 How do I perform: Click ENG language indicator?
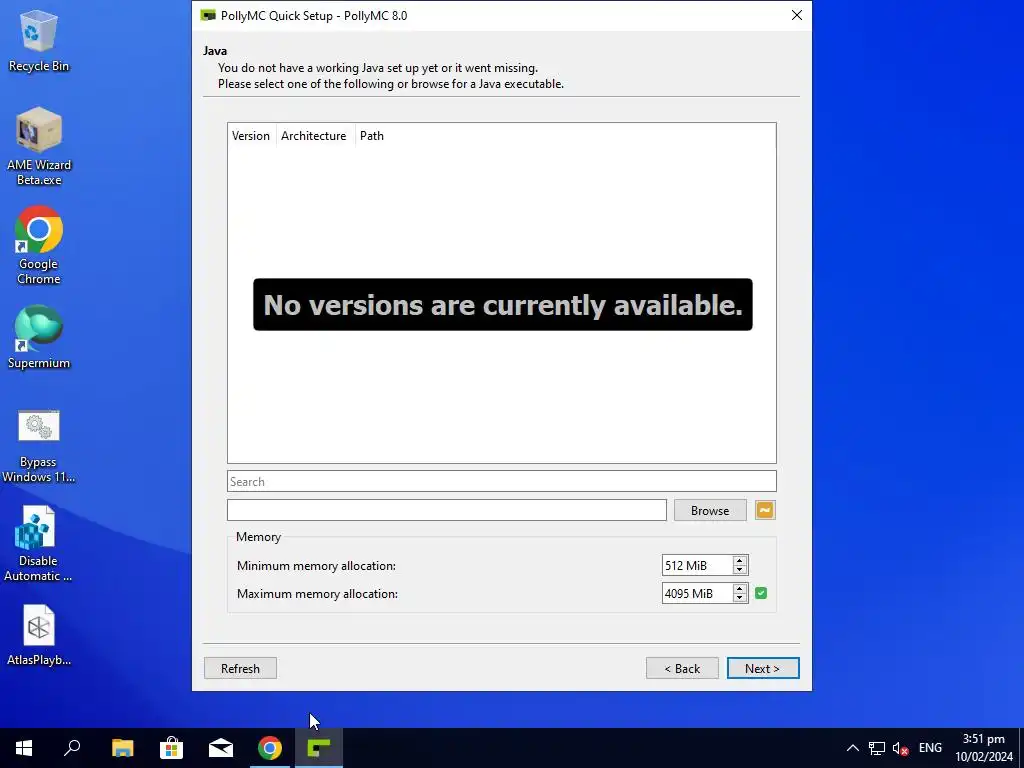tap(930, 748)
